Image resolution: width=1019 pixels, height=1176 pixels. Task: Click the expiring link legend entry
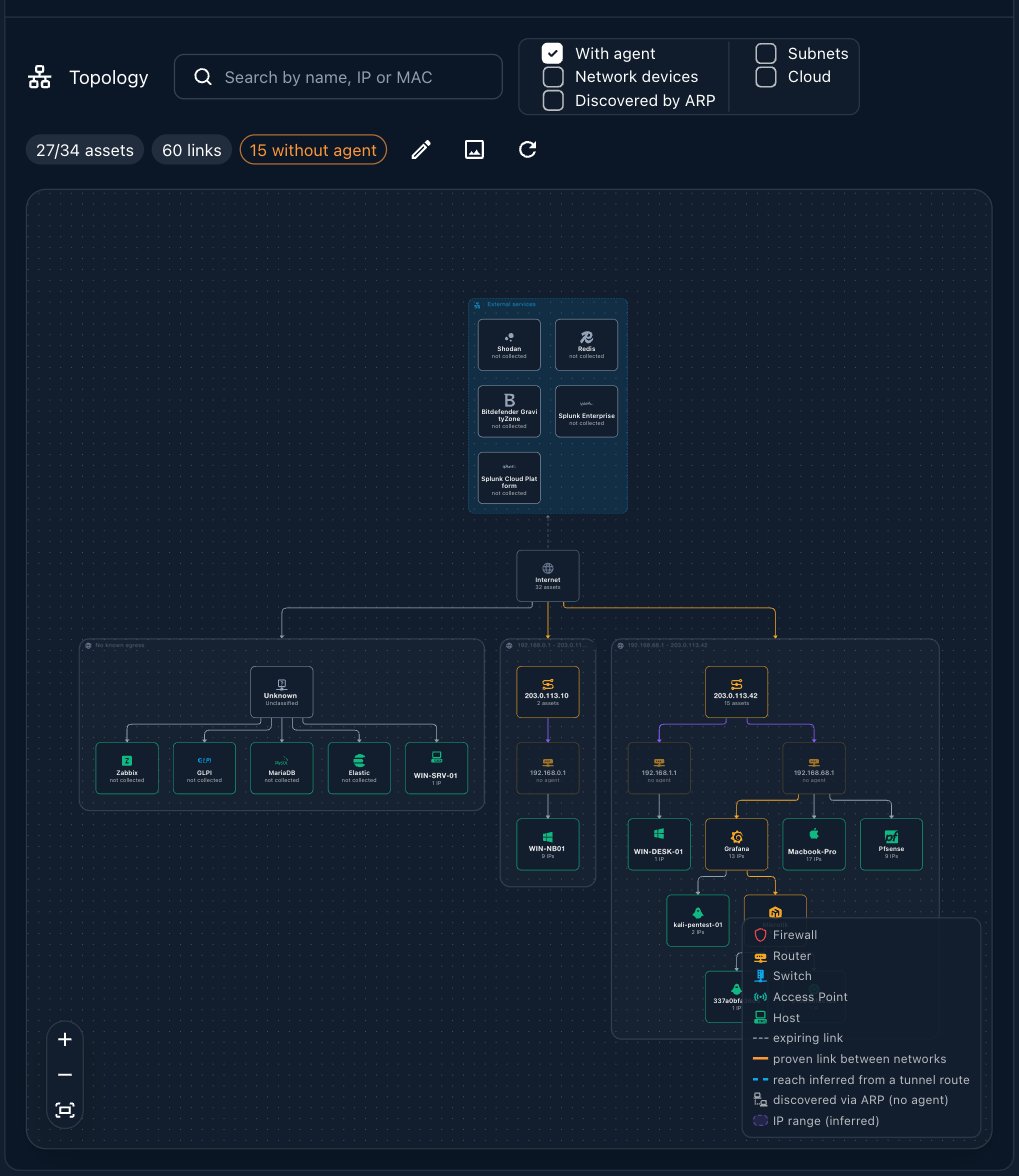[x=798, y=1039]
